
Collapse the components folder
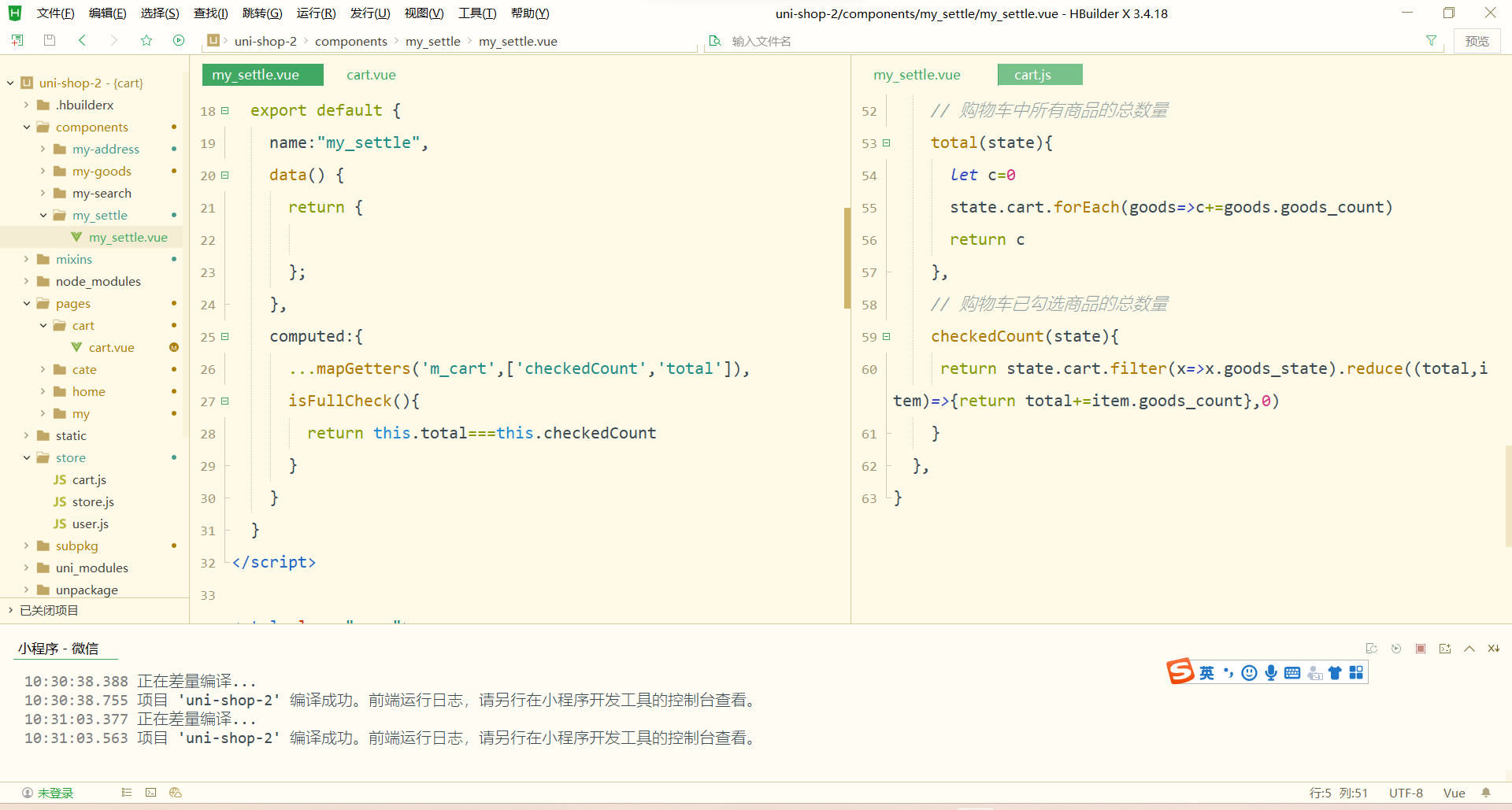point(27,127)
